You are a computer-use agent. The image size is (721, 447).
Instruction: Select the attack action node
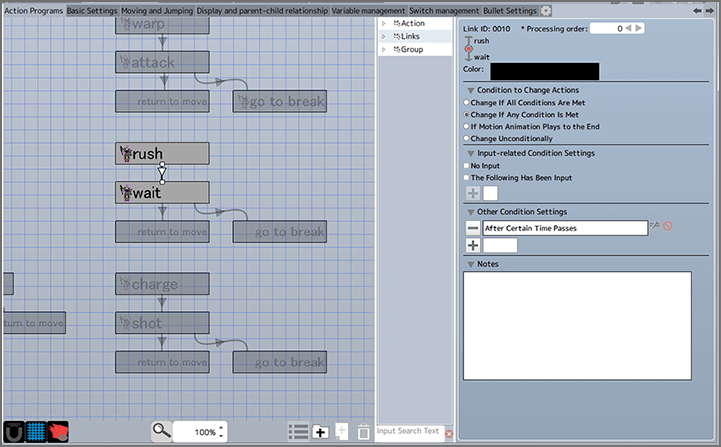(162, 62)
